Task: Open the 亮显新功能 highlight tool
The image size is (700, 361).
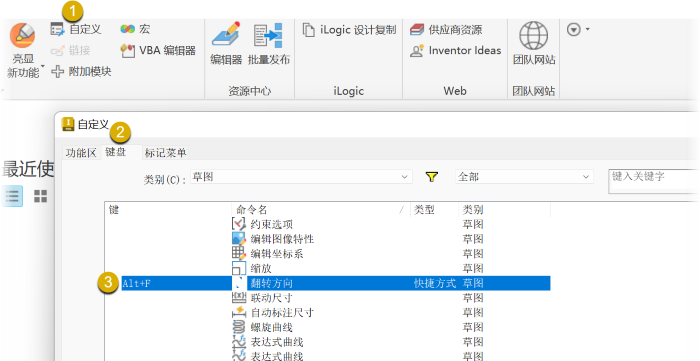Action: click(22, 50)
